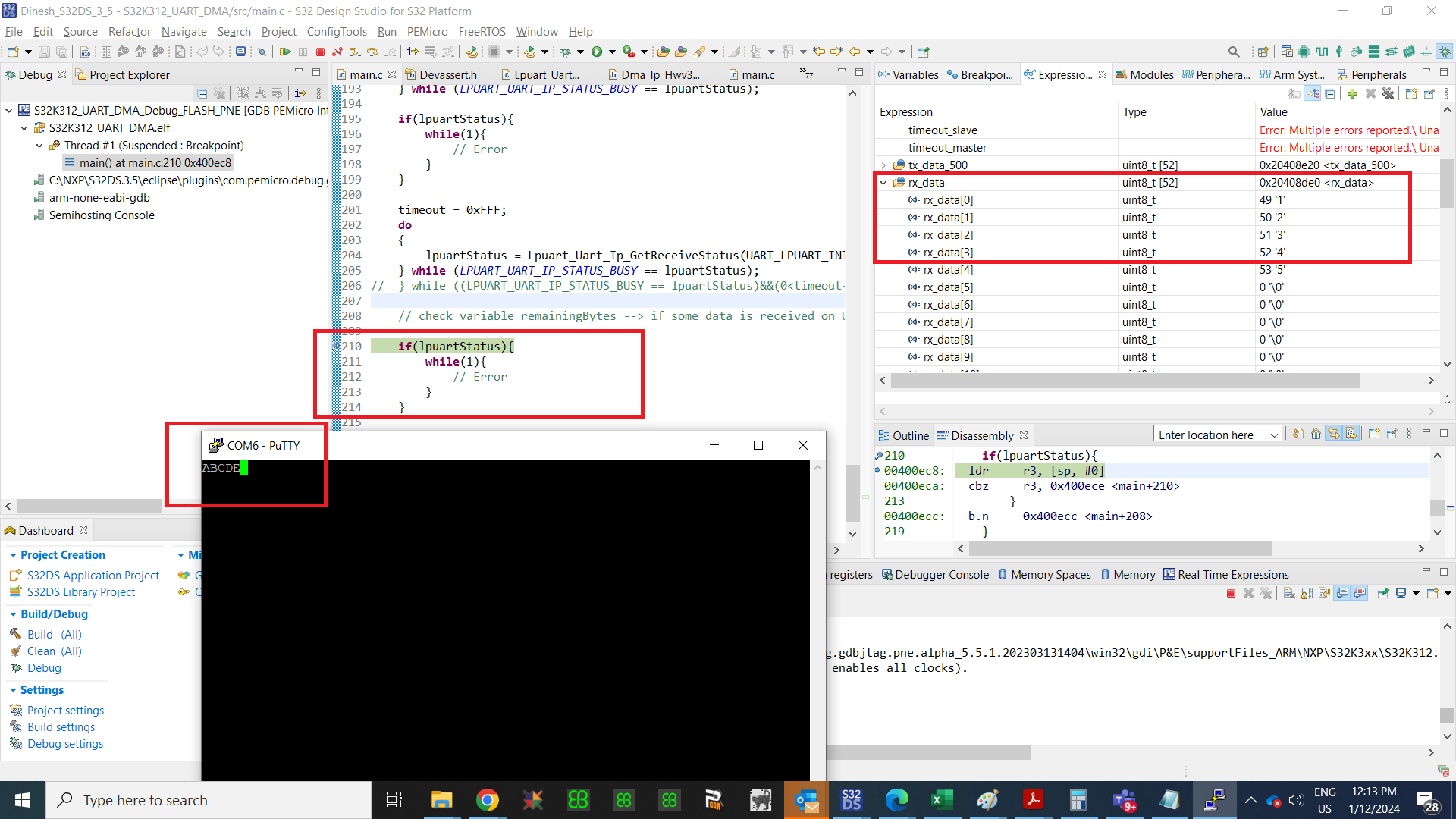
Task: Toggle Show Type Names in Expressions toolbar
Action: click(1294, 94)
